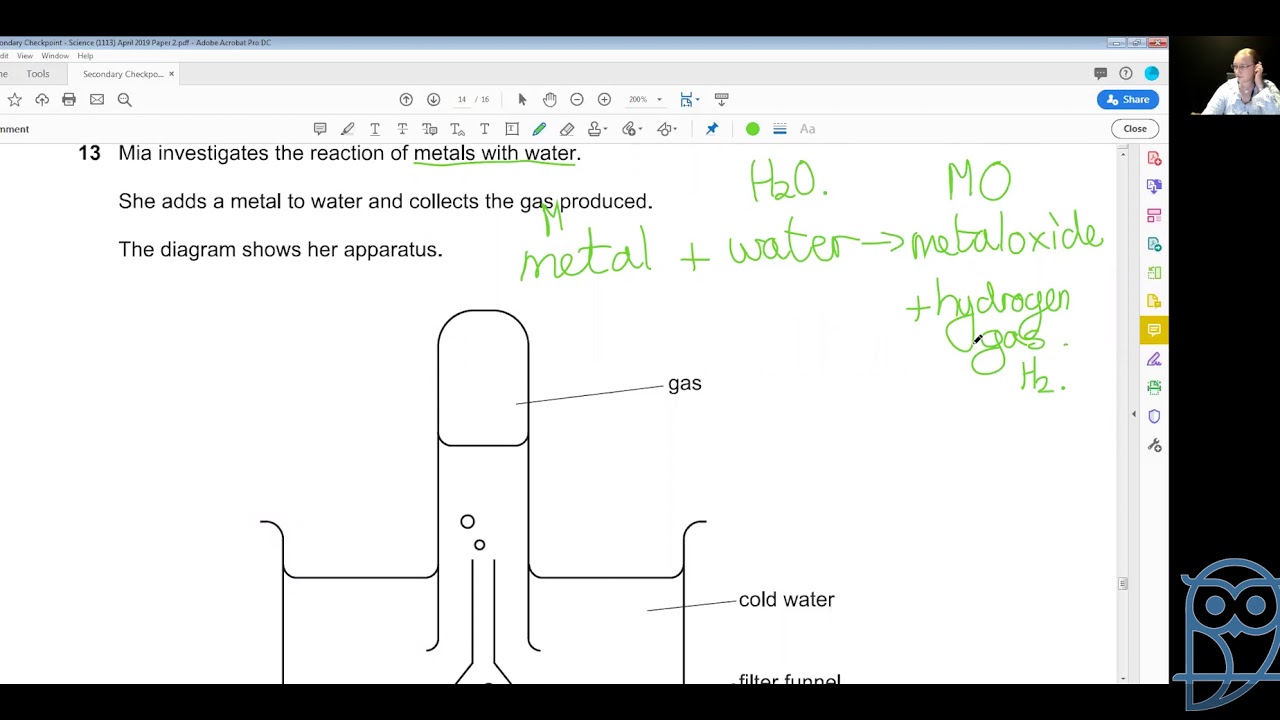Open the Tools tab
The image size is (1280, 720).
tap(38, 74)
